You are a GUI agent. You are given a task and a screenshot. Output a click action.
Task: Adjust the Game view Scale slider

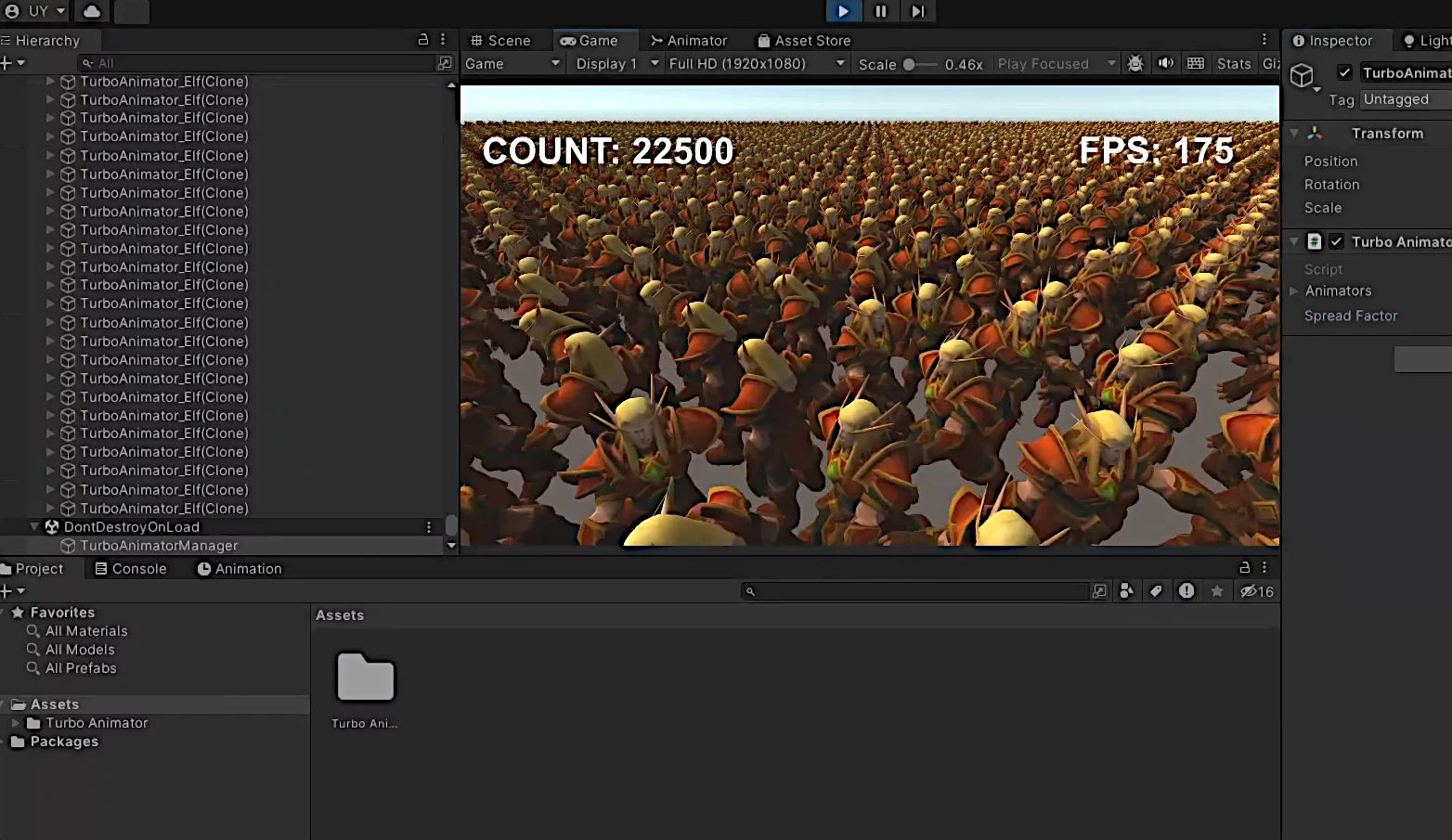910,64
